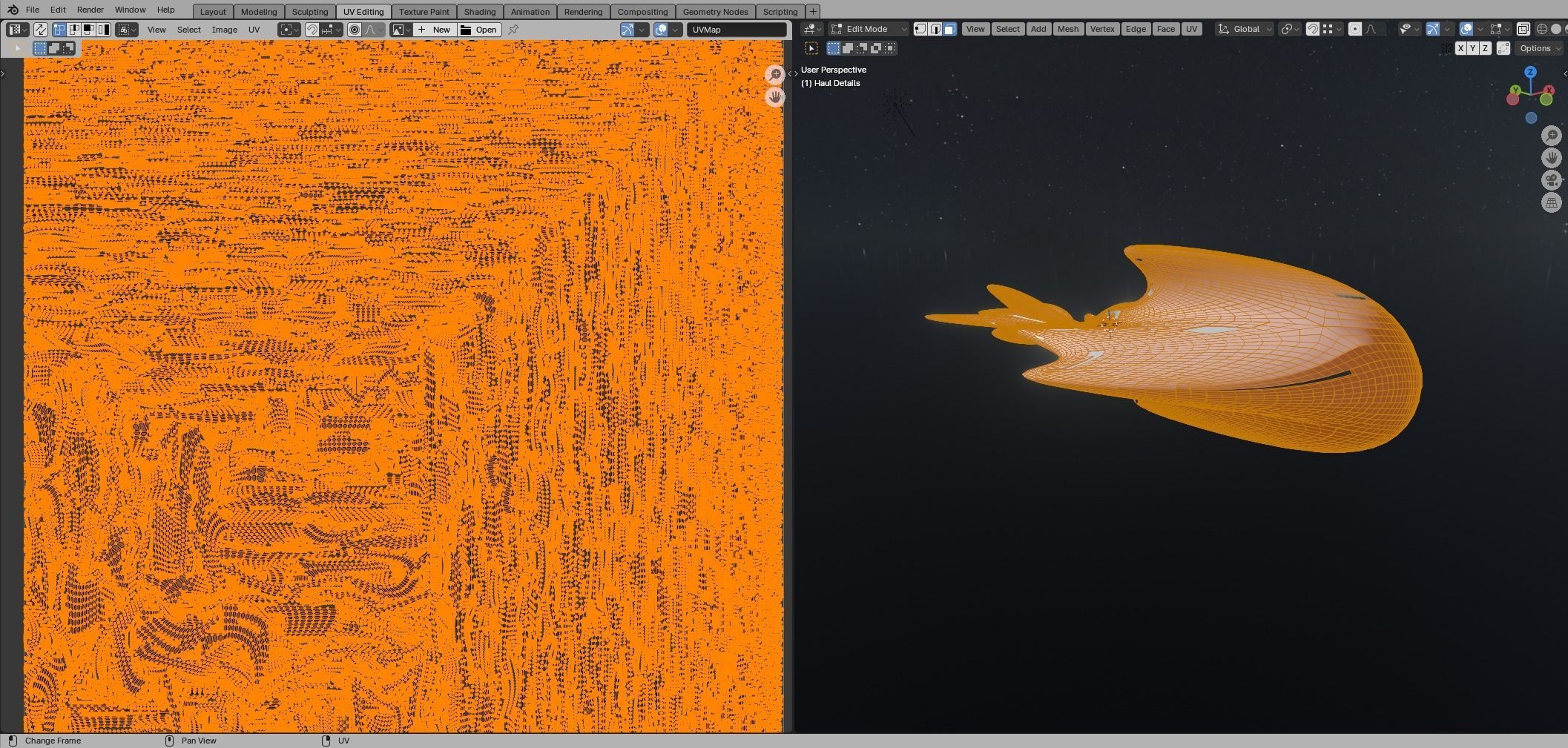This screenshot has width=1568, height=748.
Task: Click the Z axis on navigation gizmo
Action: [1530, 72]
